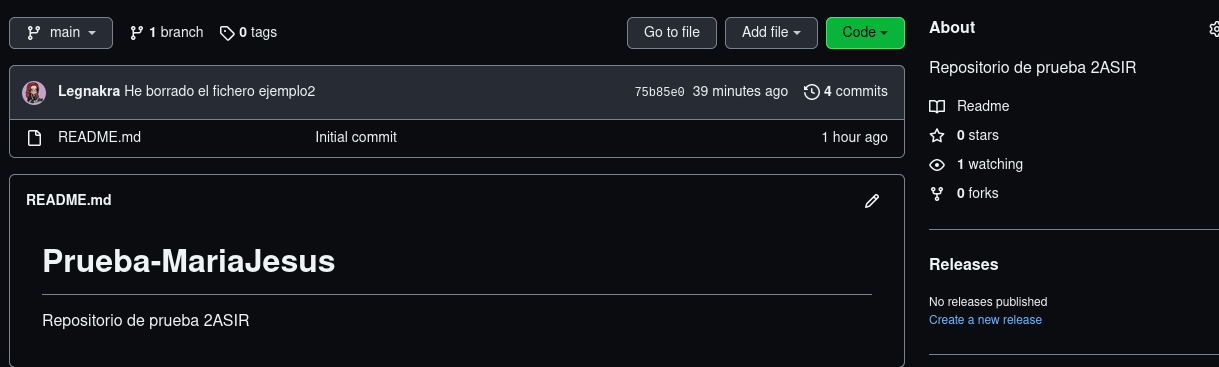Expand the Add file dropdown
This screenshot has width=1219, height=367.
pyautogui.click(x=771, y=32)
